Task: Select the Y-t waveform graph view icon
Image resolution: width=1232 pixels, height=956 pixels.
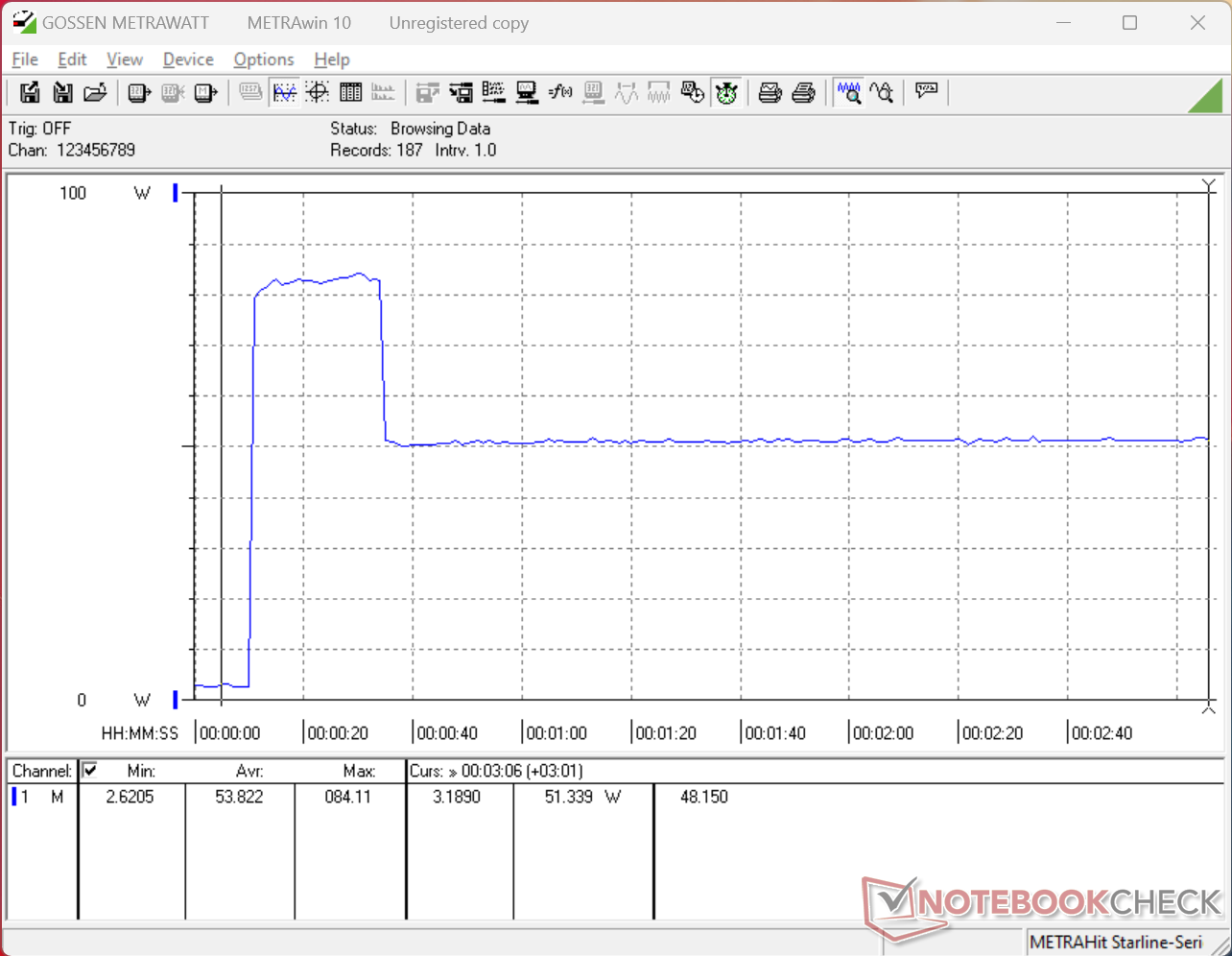Action: click(x=284, y=92)
